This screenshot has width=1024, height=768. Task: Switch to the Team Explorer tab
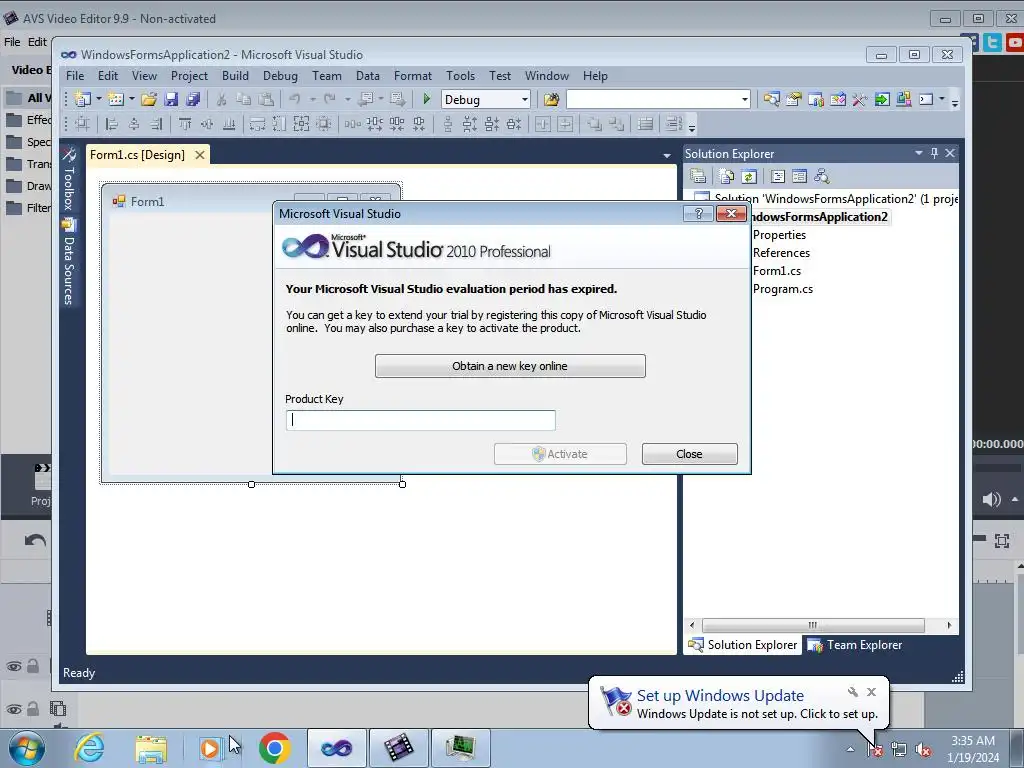(x=856, y=645)
